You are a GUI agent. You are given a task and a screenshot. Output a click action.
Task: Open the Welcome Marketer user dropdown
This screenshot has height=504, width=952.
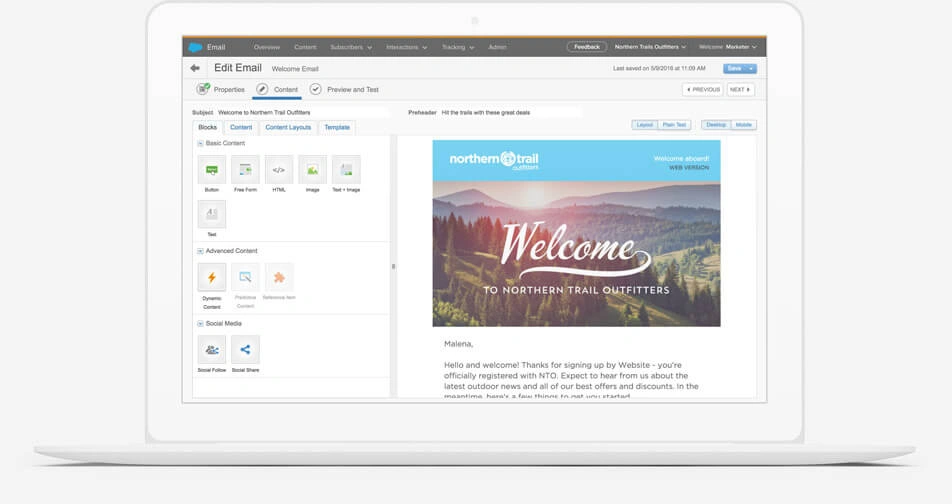728,47
